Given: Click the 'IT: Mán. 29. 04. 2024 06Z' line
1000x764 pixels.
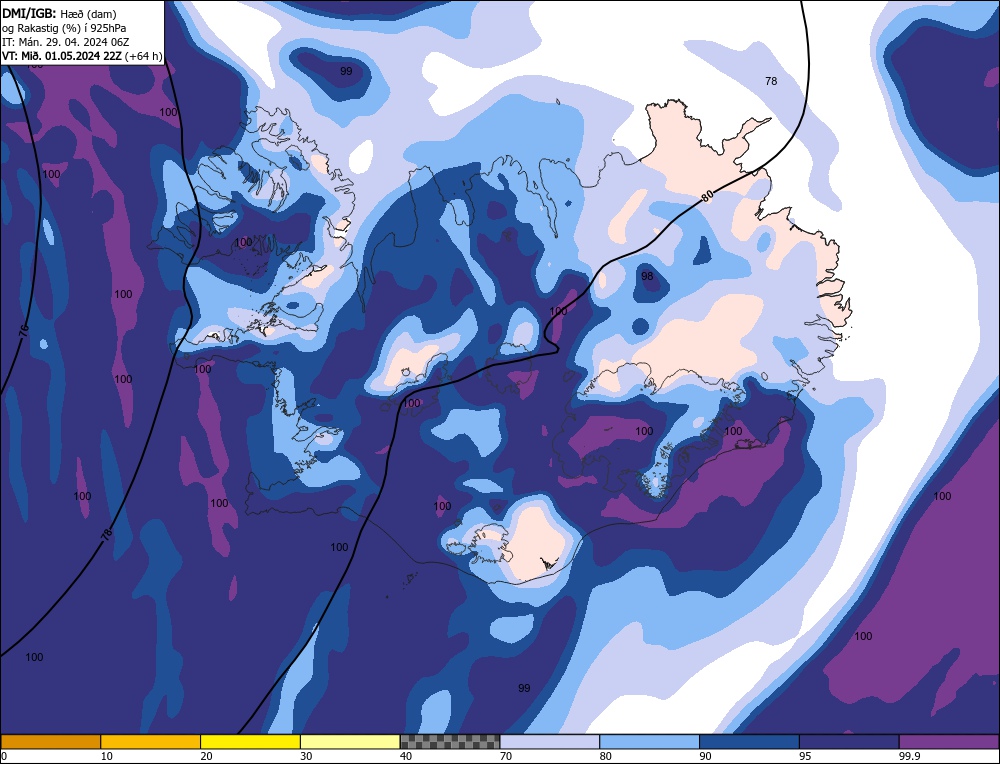Looking at the screenshot, I should 66,42.
